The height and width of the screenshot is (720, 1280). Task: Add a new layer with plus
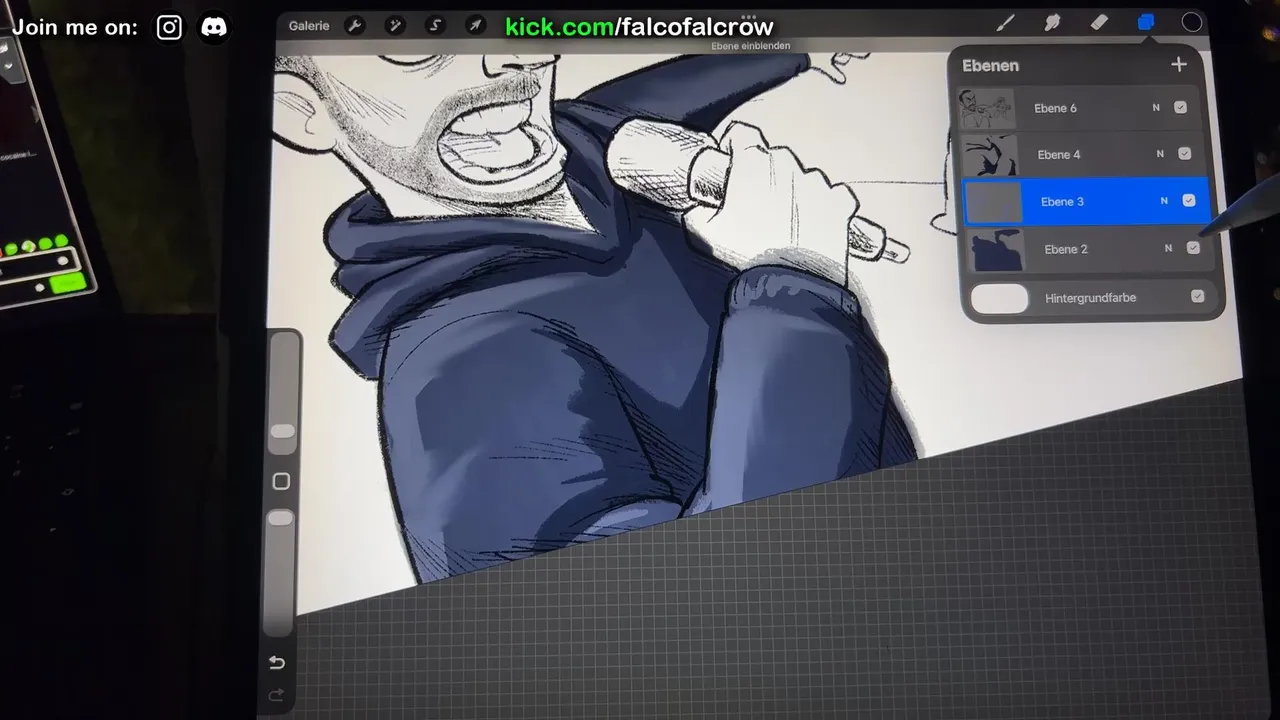click(1179, 65)
